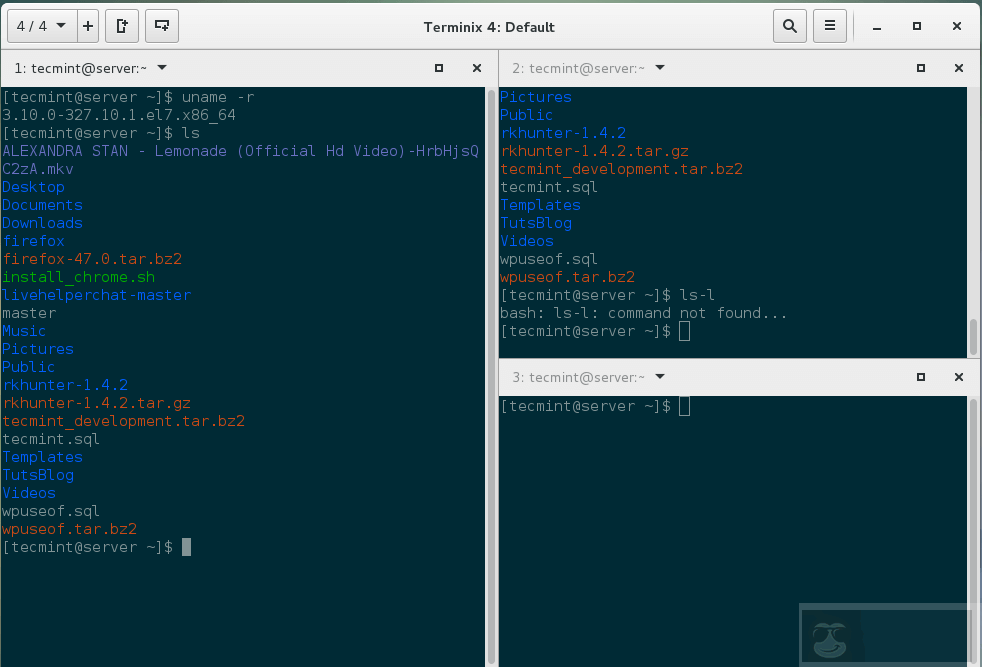This screenshot has height=667, width=982.
Task: Expand terminal 2 title dropdown arrow
Action: pyautogui.click(x=659, y=68)
